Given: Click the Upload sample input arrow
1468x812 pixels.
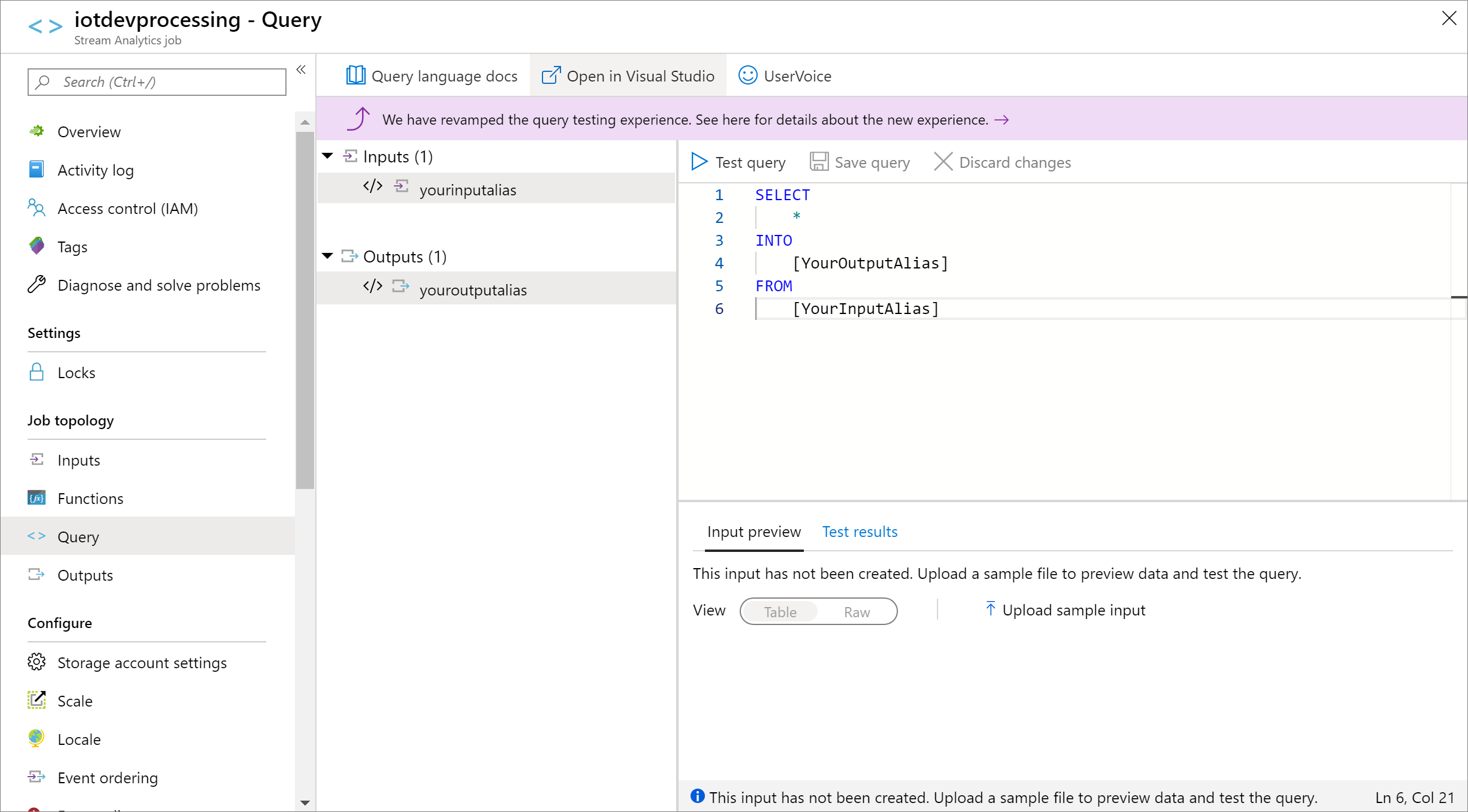Looking at the screenshot, I should tap(990, 609).
